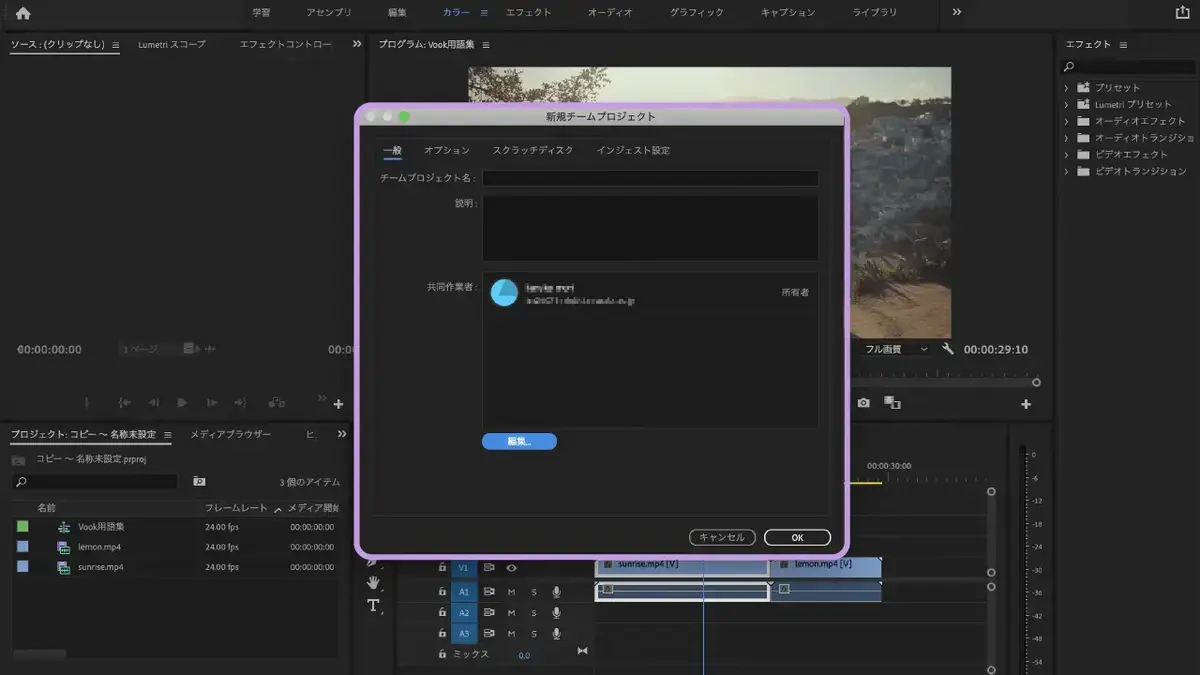Image resolution: width=1200 pixels, height=675 pixels.
Task: Toggle lock on the A3 track
Action: pyautogui.click(x=442, y=633)
